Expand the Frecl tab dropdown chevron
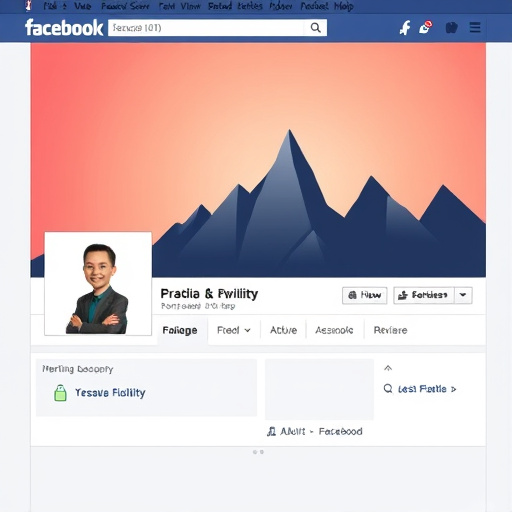512x512 pixels. (x=247, y=330)
